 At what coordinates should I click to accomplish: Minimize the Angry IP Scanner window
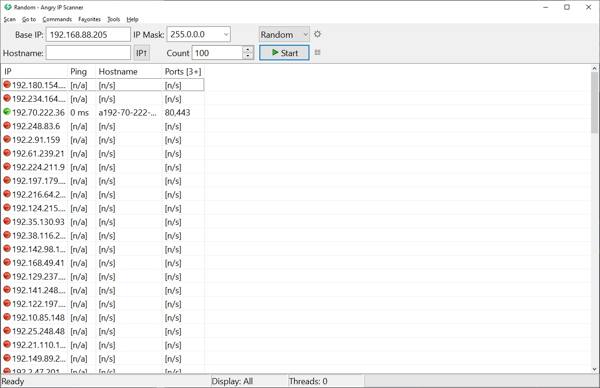pos(546,7)
